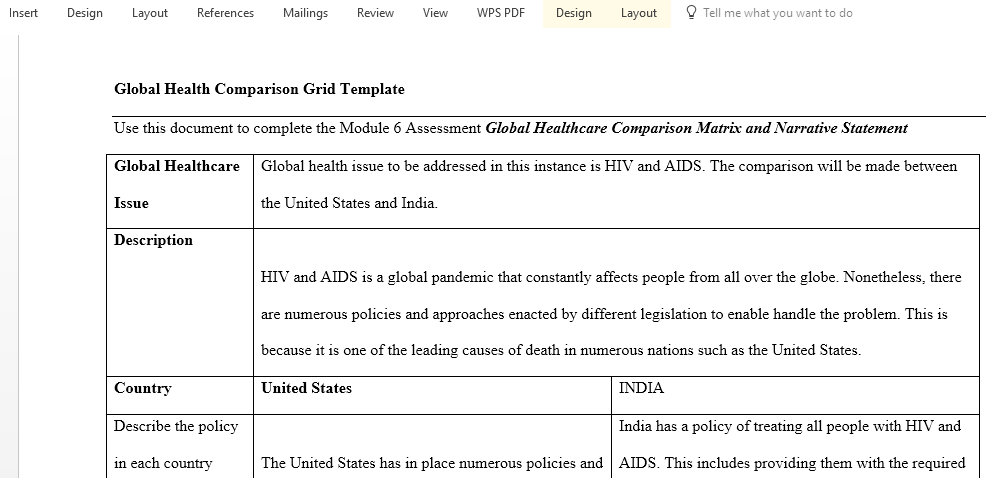Open the Table Tools Layout tab

point(638,13)
